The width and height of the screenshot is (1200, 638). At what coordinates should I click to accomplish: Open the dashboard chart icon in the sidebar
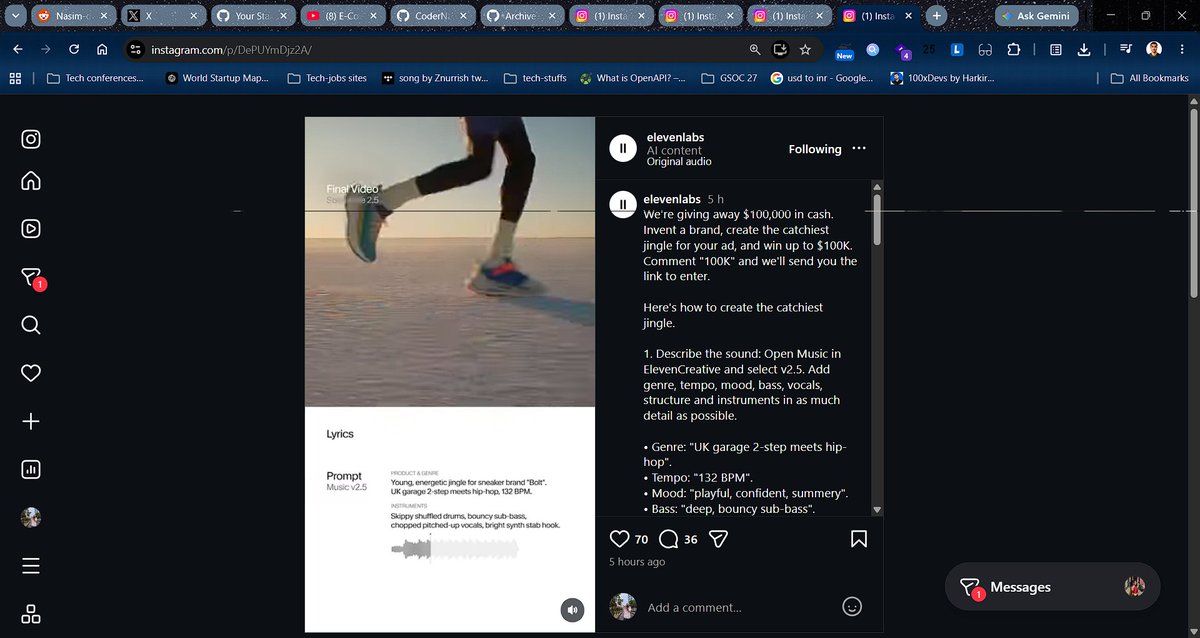coord(31,469)
